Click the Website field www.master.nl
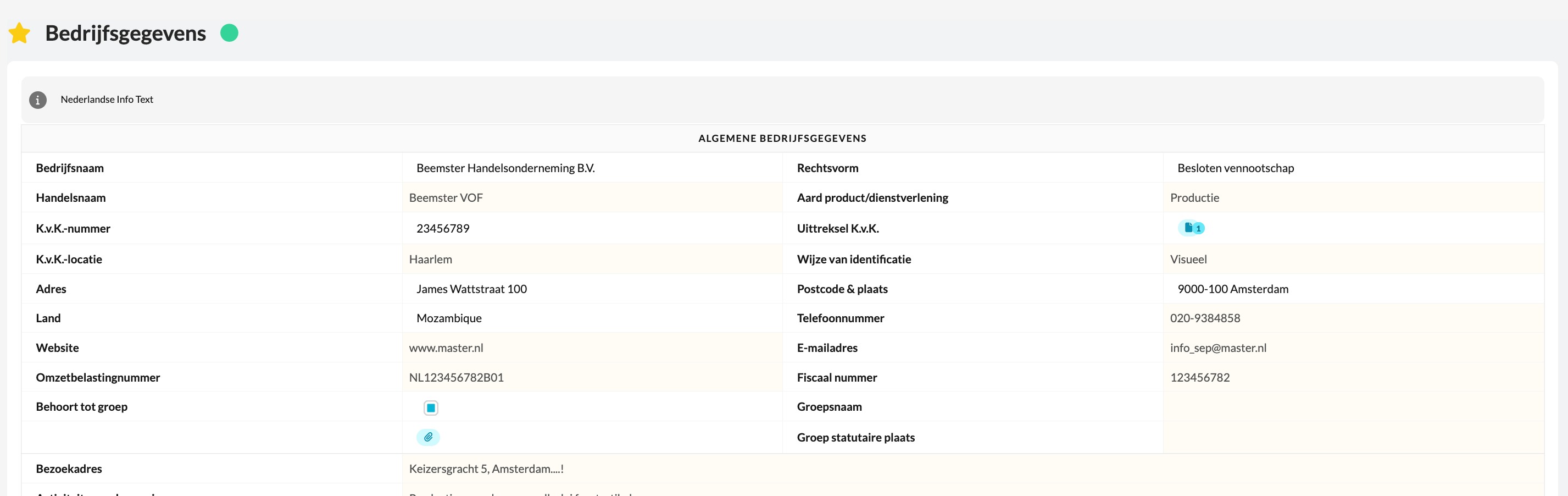This screenshot has height=496, width=1568. point(592,348)
